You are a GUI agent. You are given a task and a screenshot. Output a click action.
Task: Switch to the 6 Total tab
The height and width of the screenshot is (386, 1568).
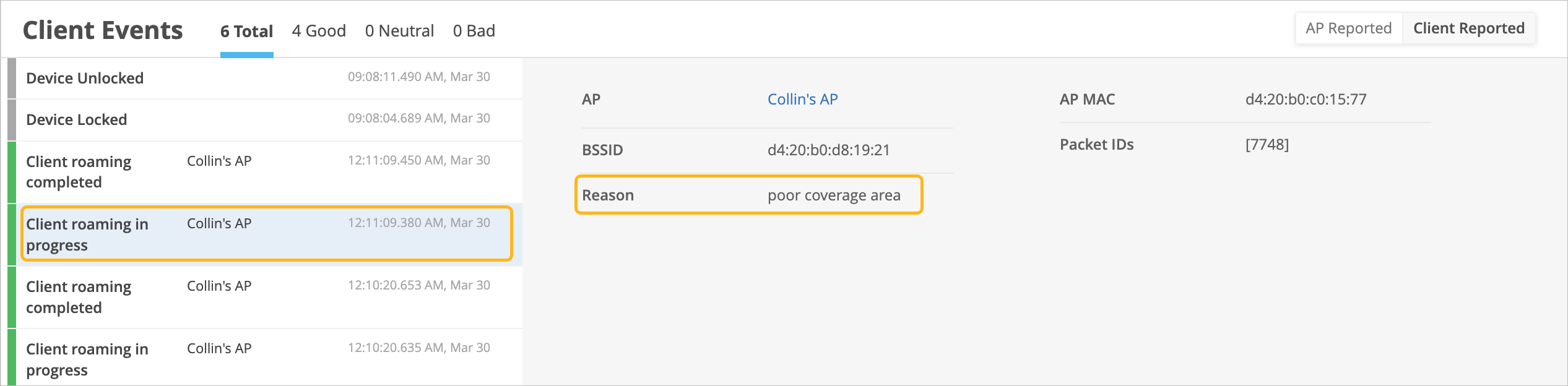click(x=246, y=31)
